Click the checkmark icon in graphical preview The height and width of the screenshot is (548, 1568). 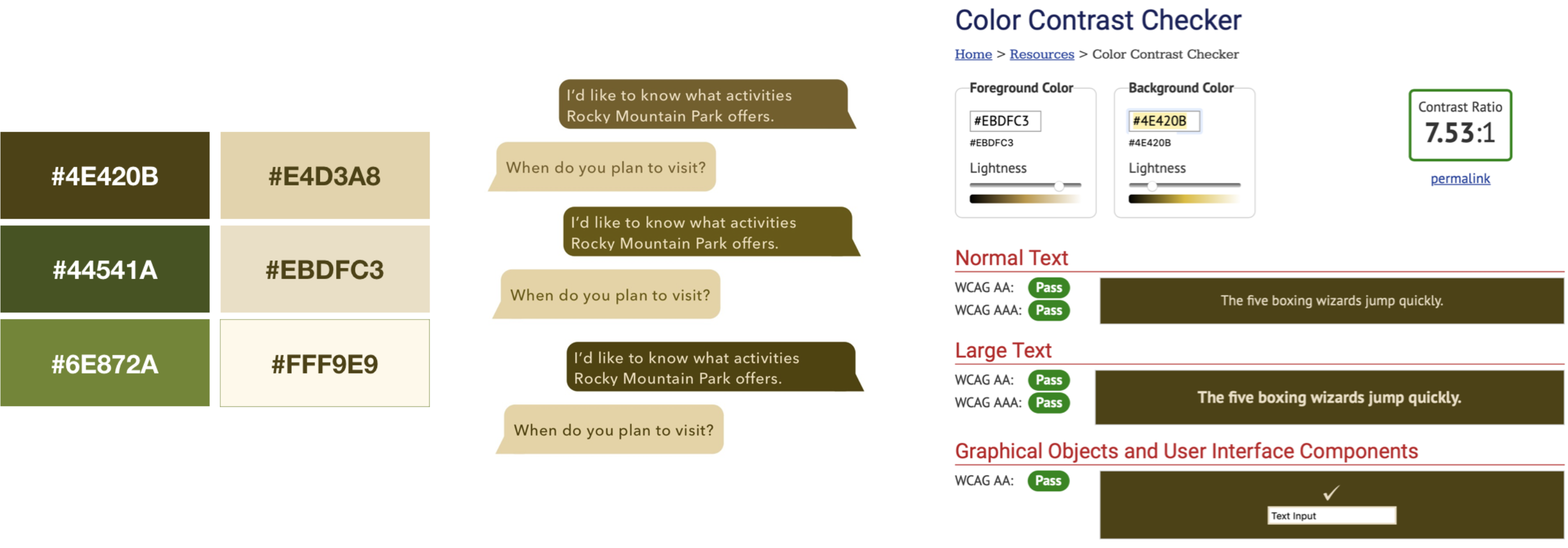[x=1331, y=492]
